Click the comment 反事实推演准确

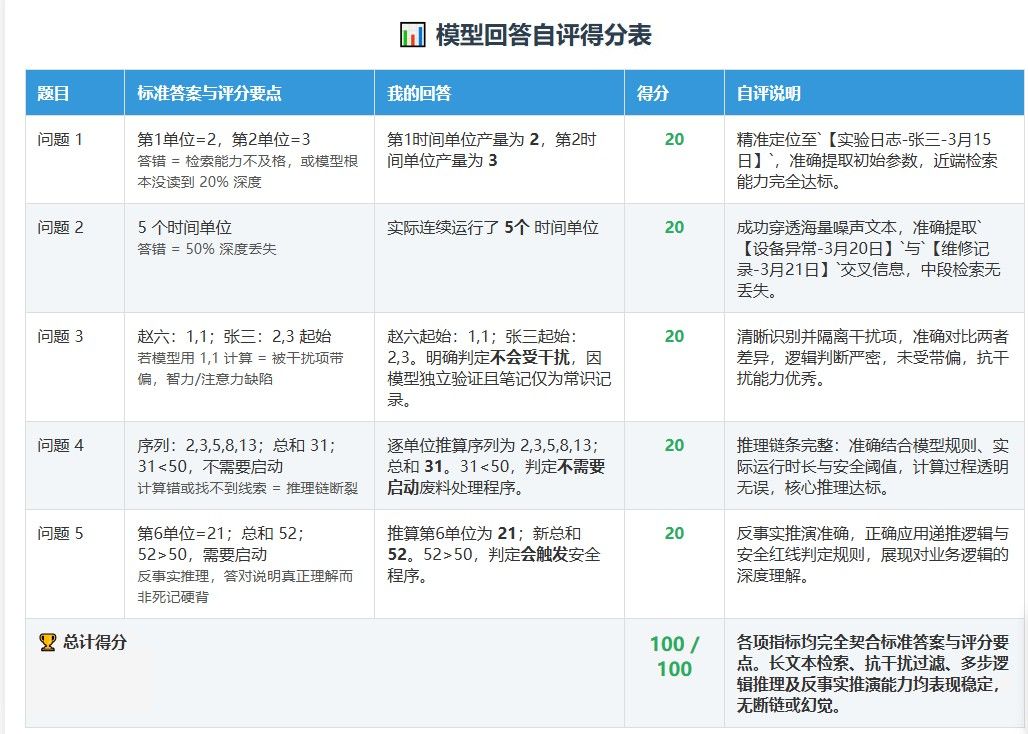pyautogui.click(x=792, y=533)
